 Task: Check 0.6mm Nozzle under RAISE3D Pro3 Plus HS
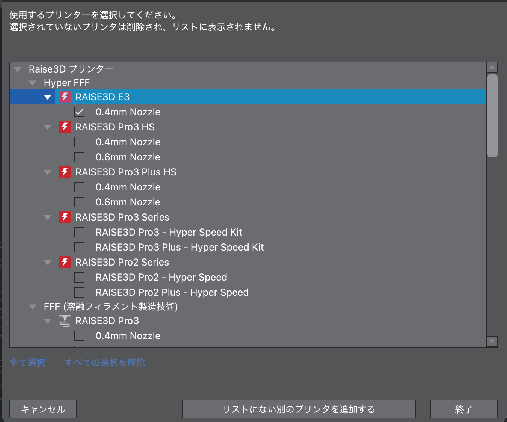click(79, 202)
